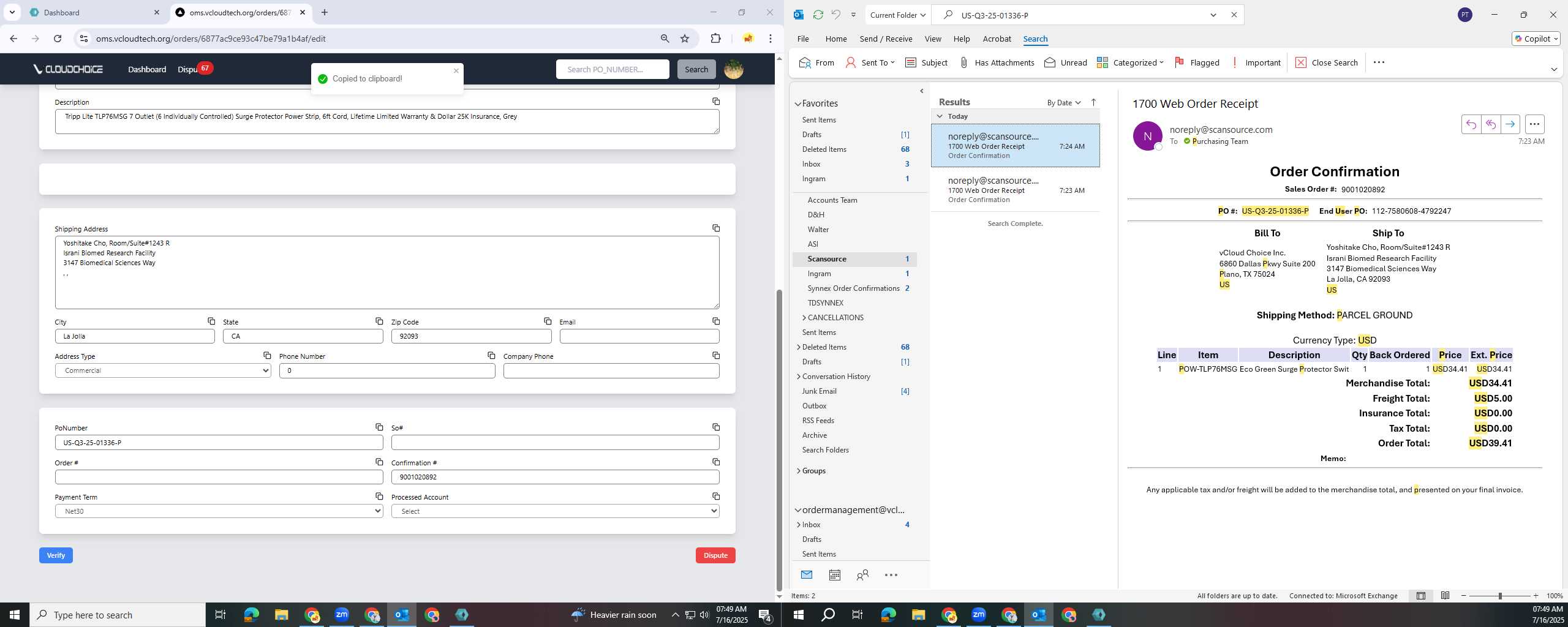1568x627 pixels.
Task: Copy the Shipping Address text
Action: click(x=715, y=228)
